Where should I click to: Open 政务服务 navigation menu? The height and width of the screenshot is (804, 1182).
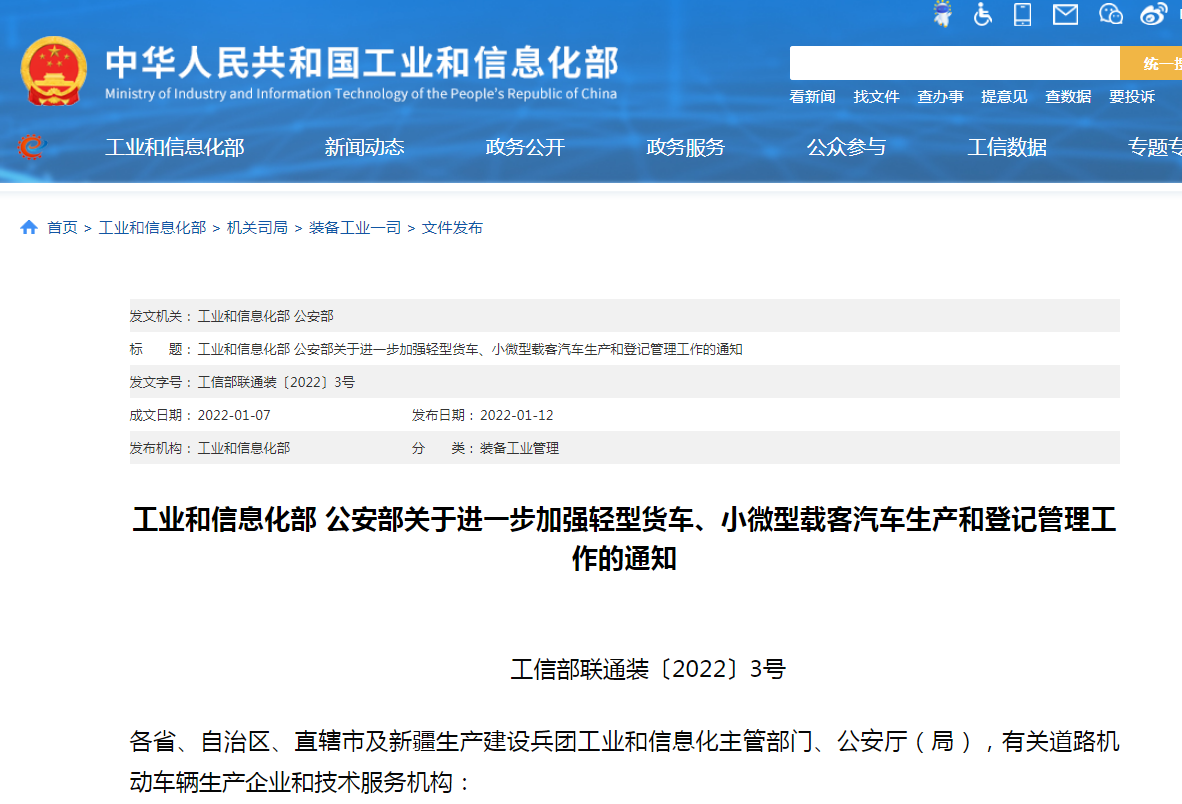click(x=685, y=147)
